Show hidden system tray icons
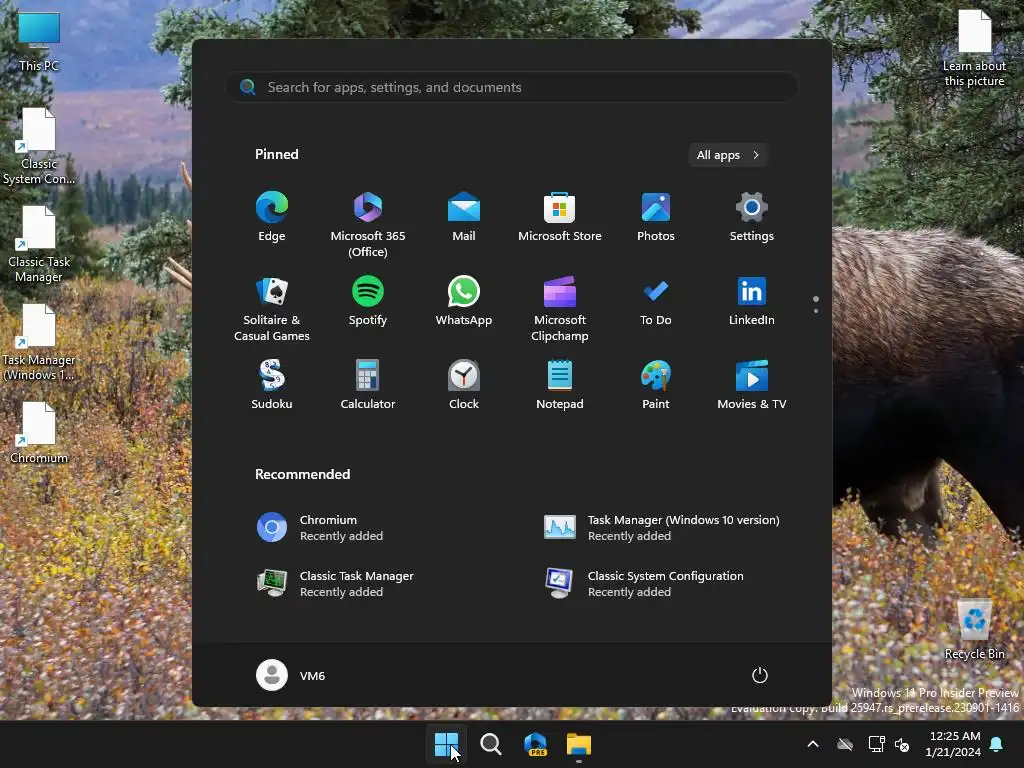The height and width of the screenshot is (768, 1024). (x=813, y=744)
